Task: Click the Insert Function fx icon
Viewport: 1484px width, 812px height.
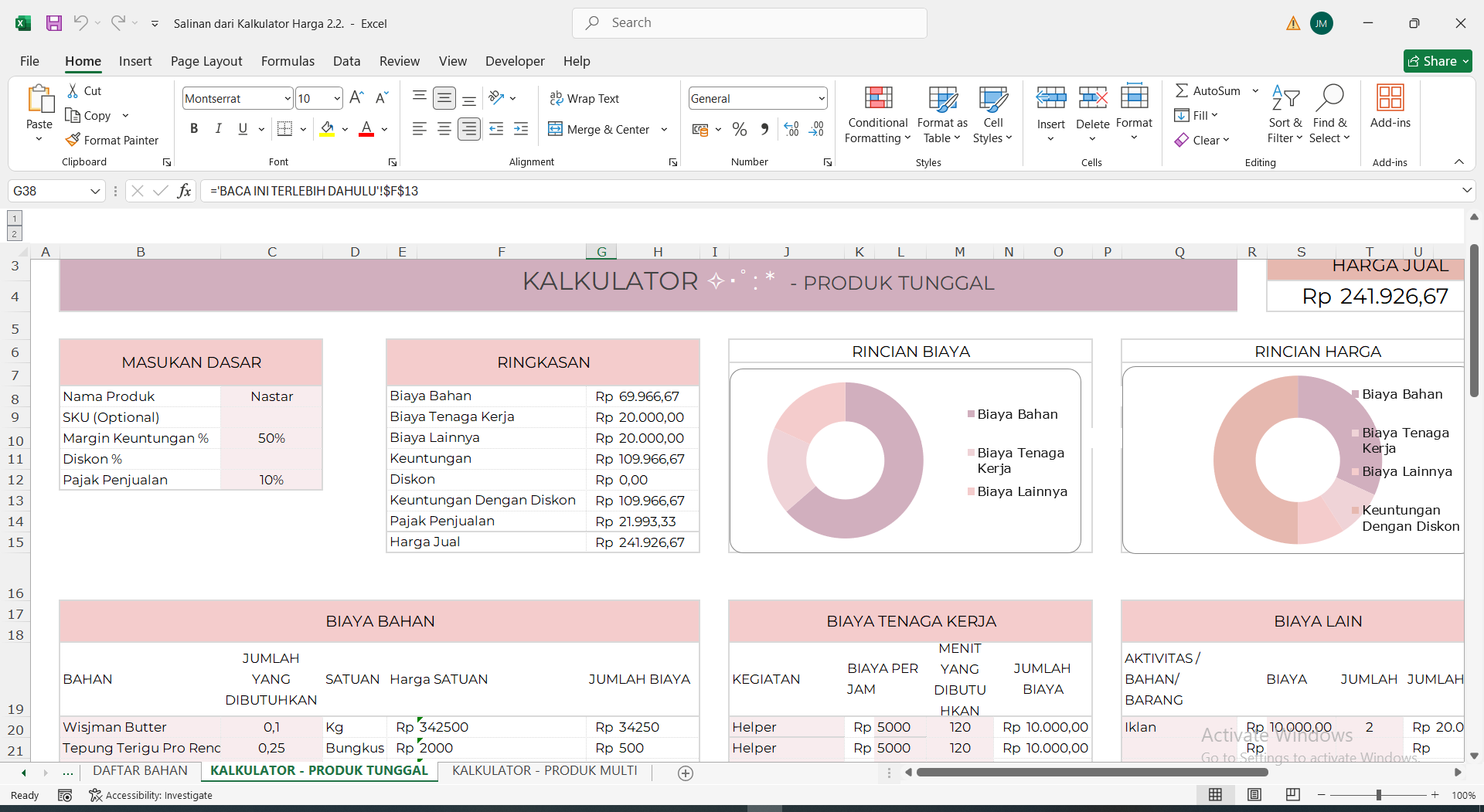Action: 184,191
